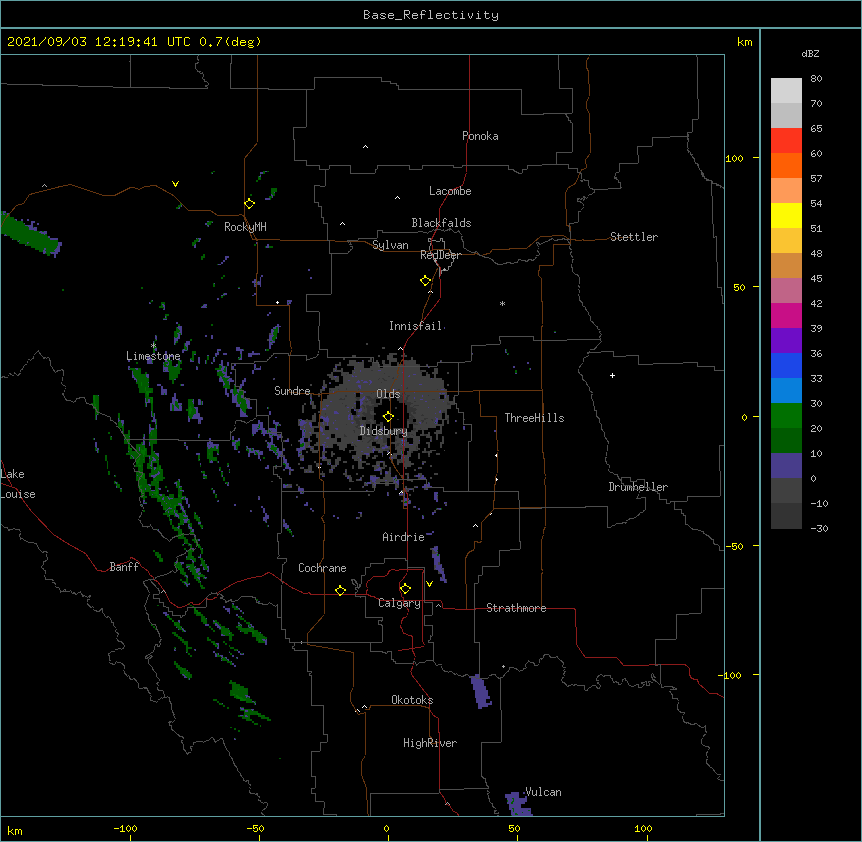Click the HighRiver label
Screen dimensions: 862x842
430,743
